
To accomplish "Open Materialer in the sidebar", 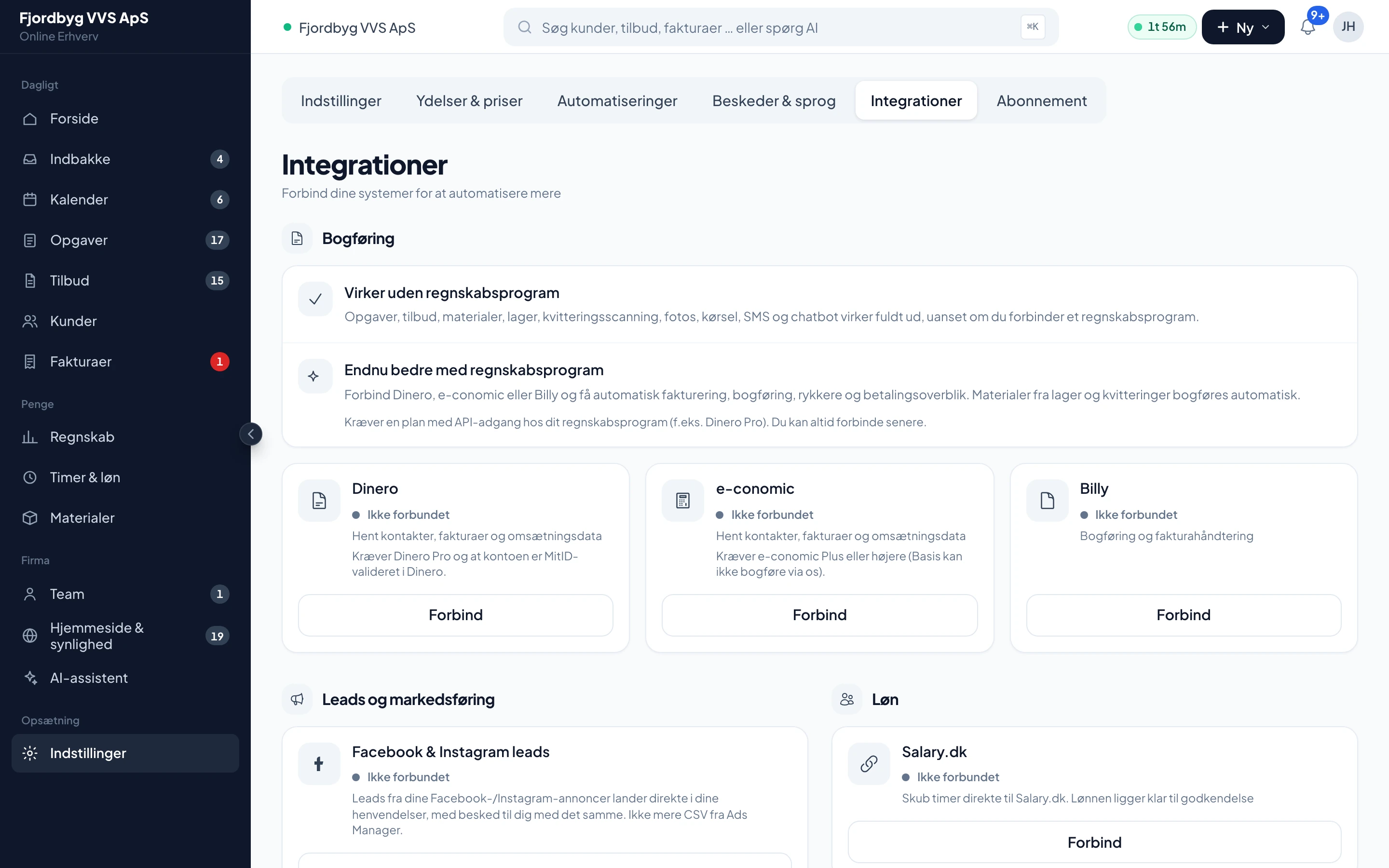I will tap(125, 518).
